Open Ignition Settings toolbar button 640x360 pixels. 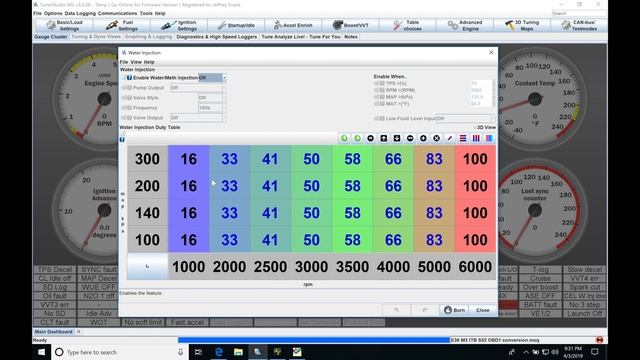(x=179, y=25)
